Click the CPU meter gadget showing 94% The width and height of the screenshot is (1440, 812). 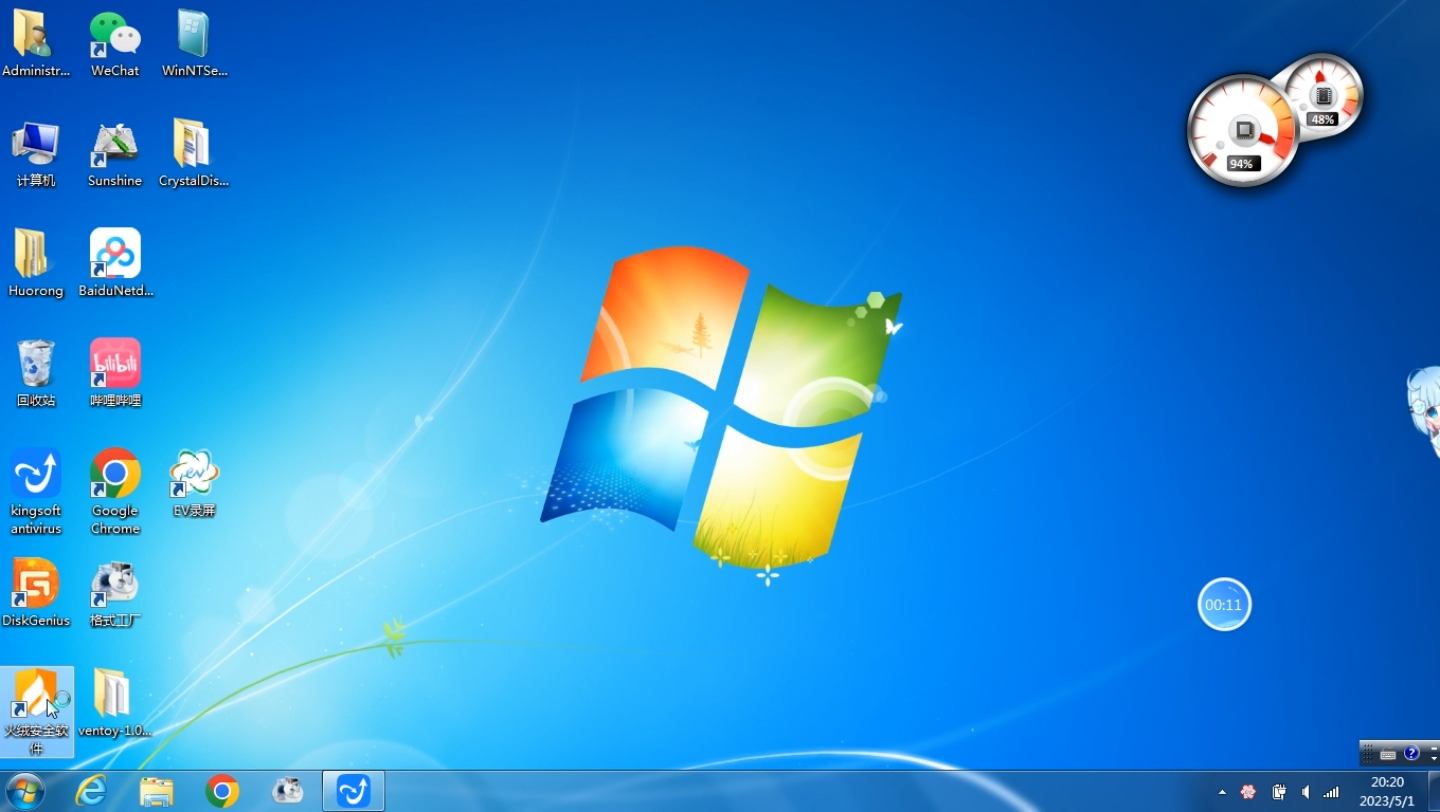(x=1243, y=131)
